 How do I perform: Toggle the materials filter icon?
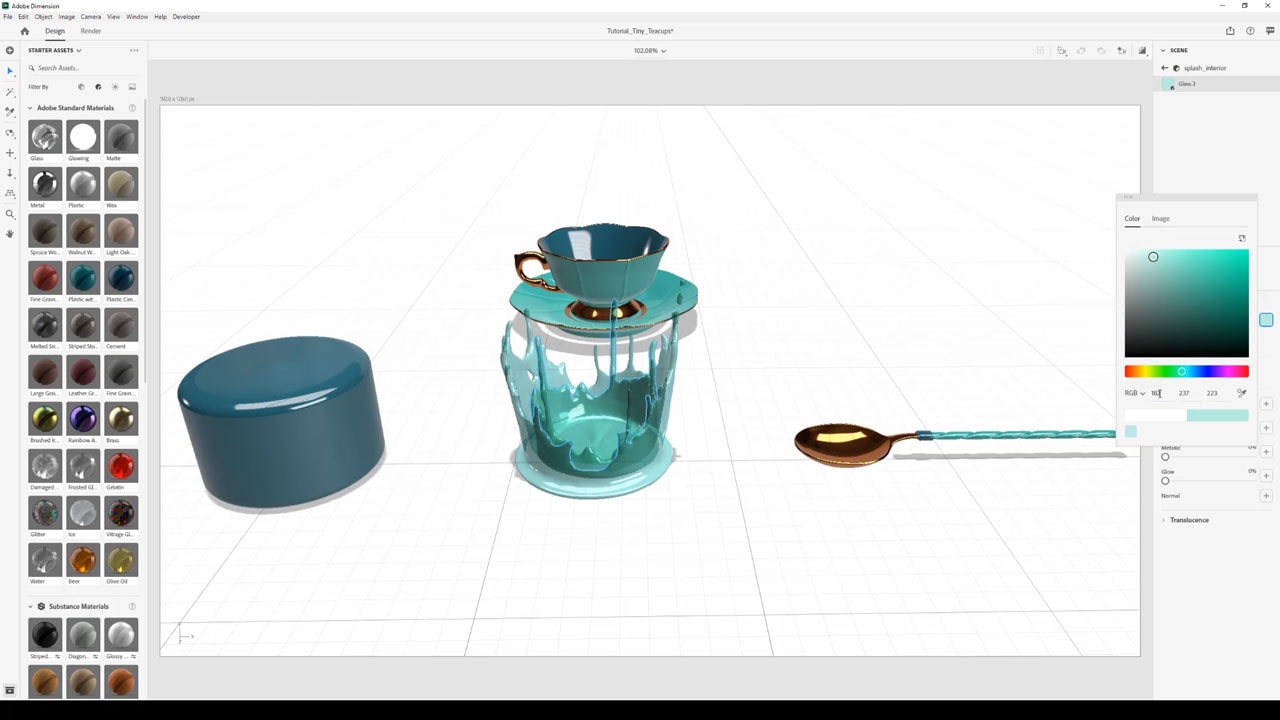pyautogui.click(x=98, y=87)
